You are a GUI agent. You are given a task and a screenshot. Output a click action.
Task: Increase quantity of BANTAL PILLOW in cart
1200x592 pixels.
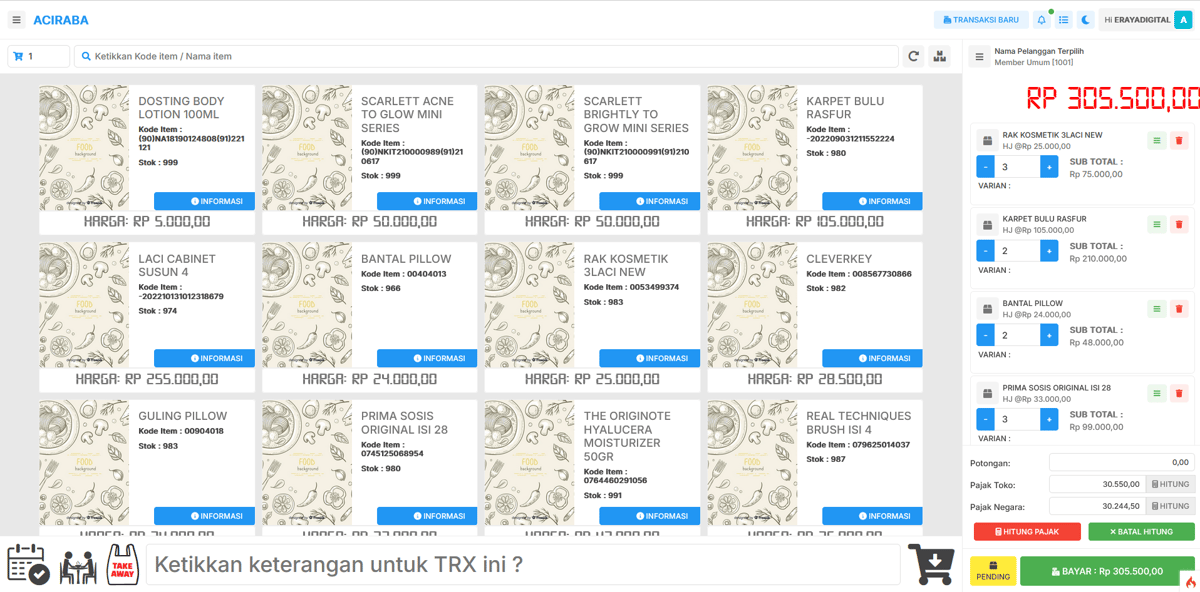[x=1049, y=335]
